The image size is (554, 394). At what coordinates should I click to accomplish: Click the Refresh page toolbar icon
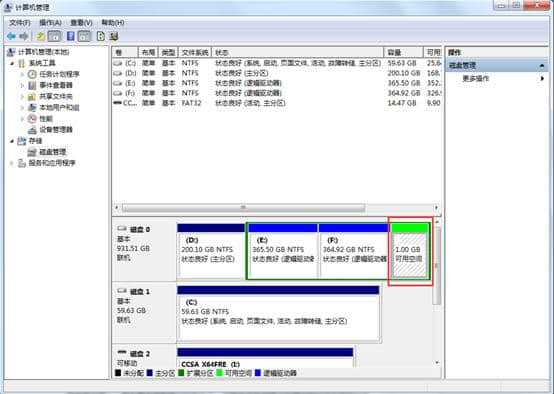tap(101, 36)
